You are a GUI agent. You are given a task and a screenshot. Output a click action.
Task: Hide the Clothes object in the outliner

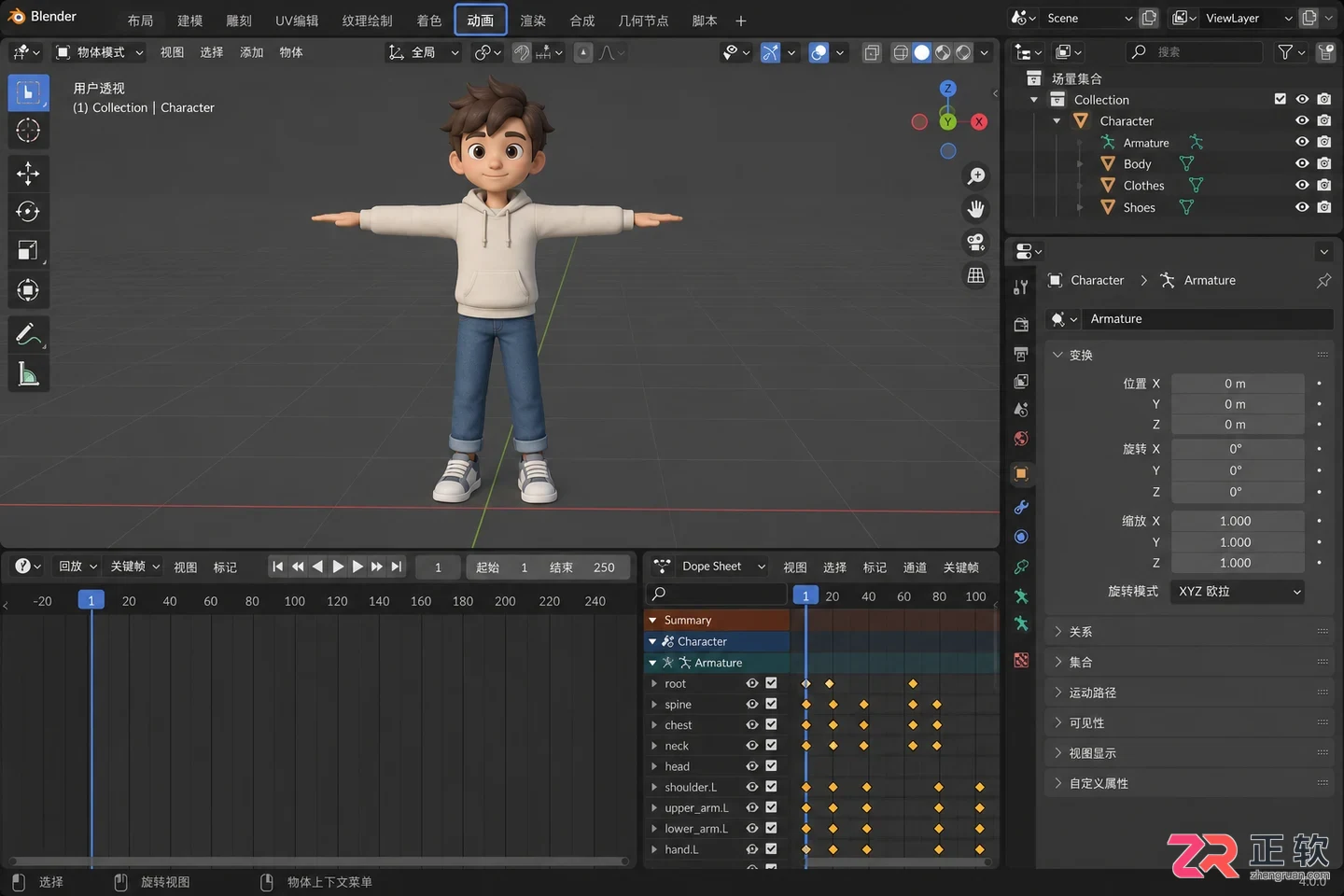1302,185
